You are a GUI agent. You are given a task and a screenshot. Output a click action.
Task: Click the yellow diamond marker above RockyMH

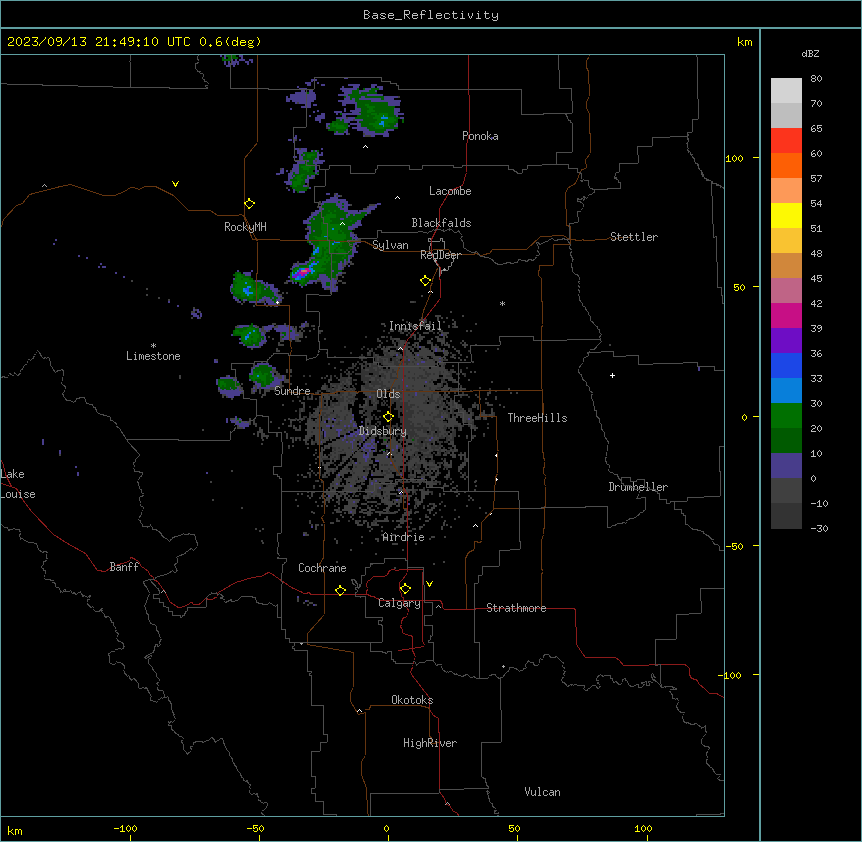pos(250,204)
